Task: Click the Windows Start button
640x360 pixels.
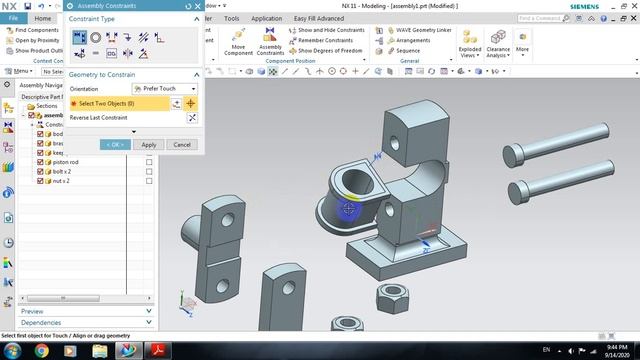Action: tap(12, 351)
